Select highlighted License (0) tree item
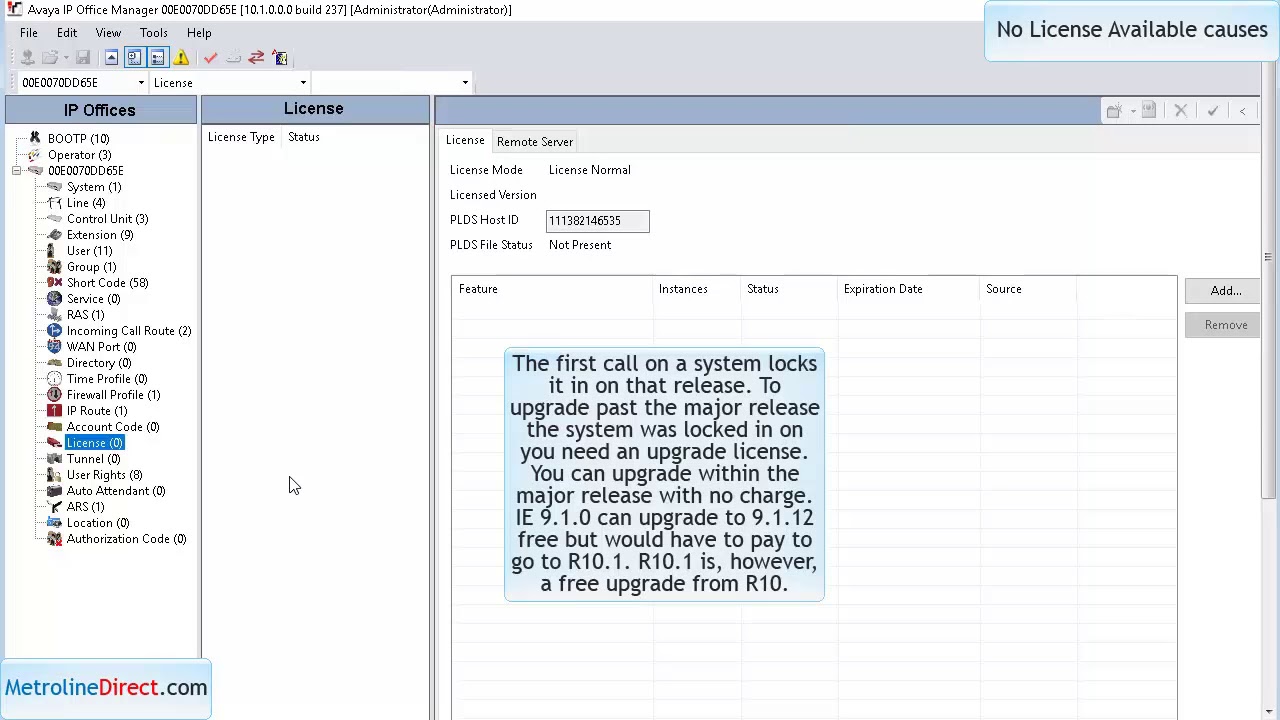This screenshot has height=720, width=1280. (x=94, y=443)
